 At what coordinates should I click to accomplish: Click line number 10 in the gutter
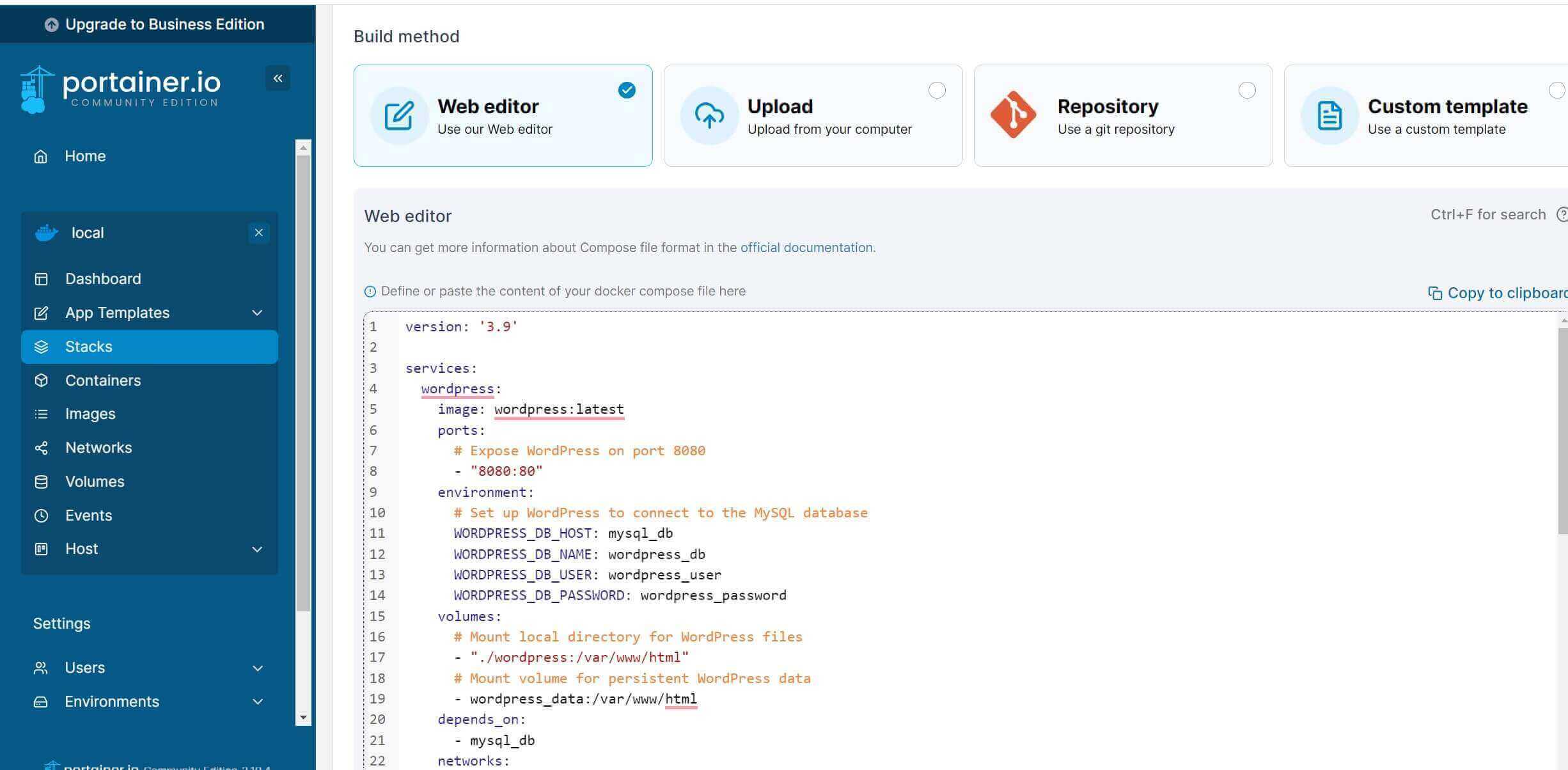coord(377,513)
